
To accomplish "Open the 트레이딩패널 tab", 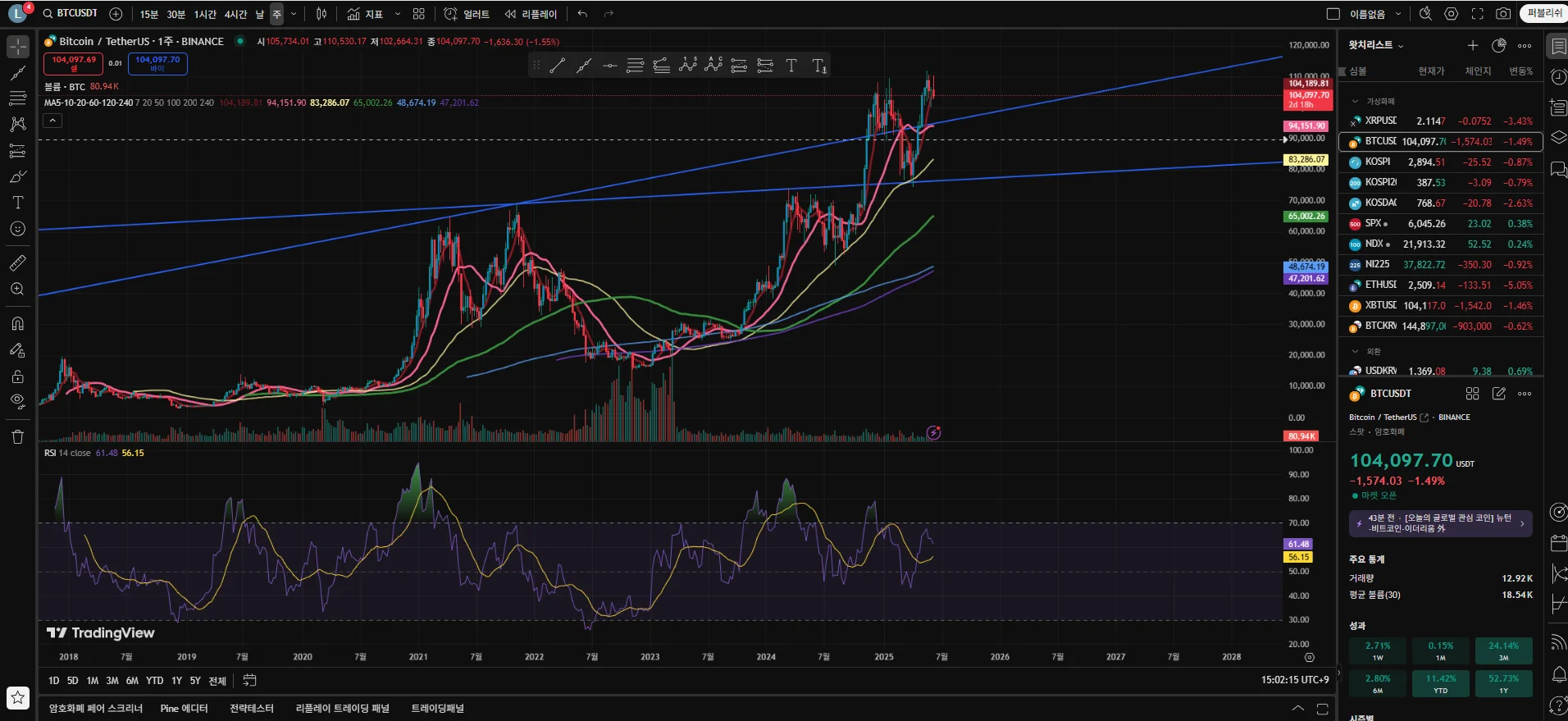I will pos(438,708).
